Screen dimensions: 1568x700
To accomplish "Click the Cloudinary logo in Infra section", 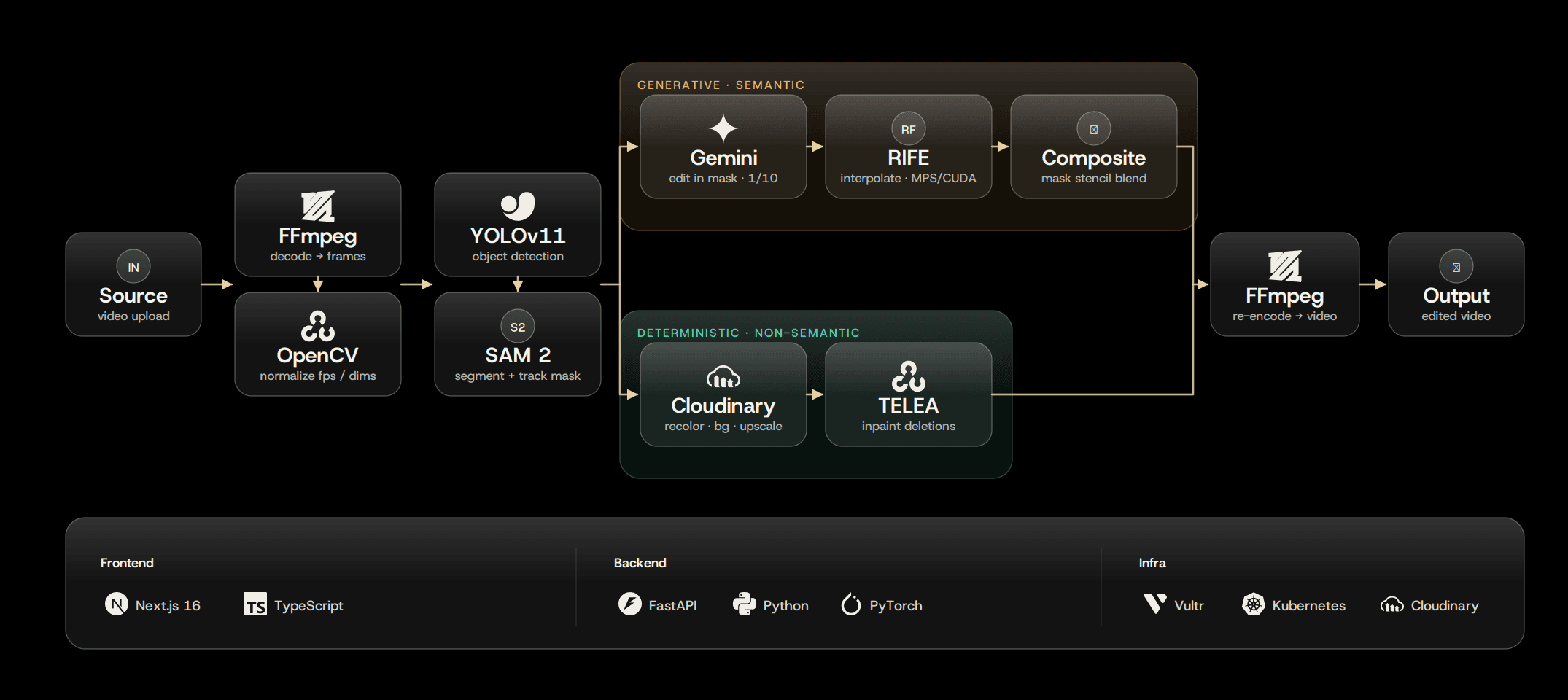I will pos(1392,604).
